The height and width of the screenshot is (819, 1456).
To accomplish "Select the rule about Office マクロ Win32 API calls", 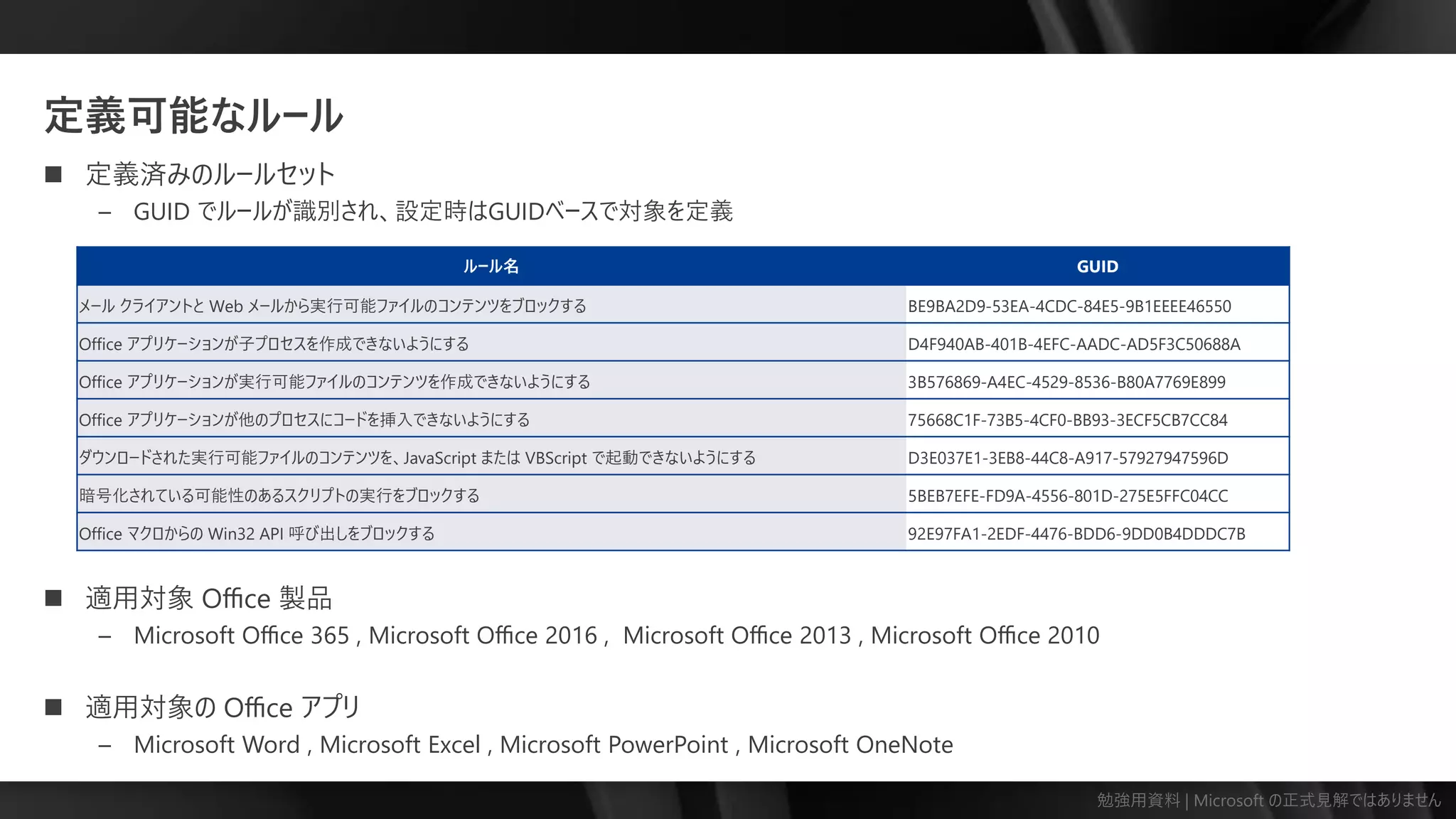I will [257, 534].
